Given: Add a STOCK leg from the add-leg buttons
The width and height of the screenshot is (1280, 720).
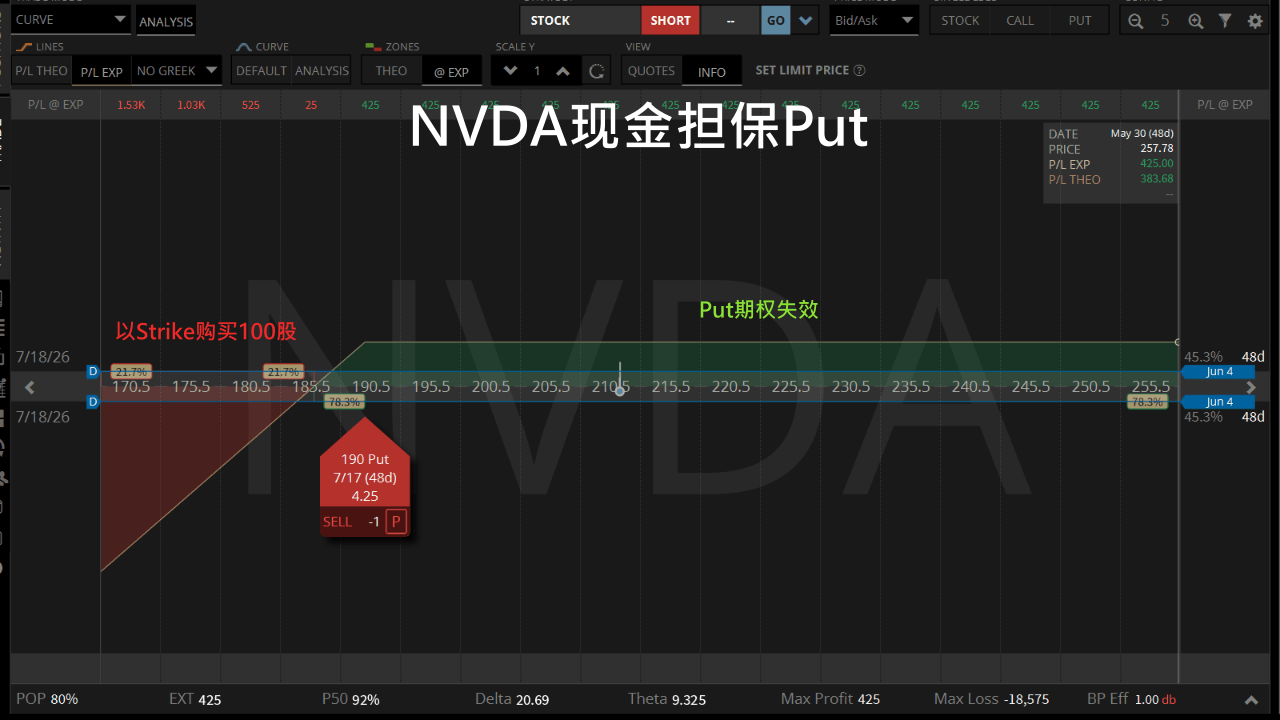Looking at the screenshot, I should (x=960, y=20).
